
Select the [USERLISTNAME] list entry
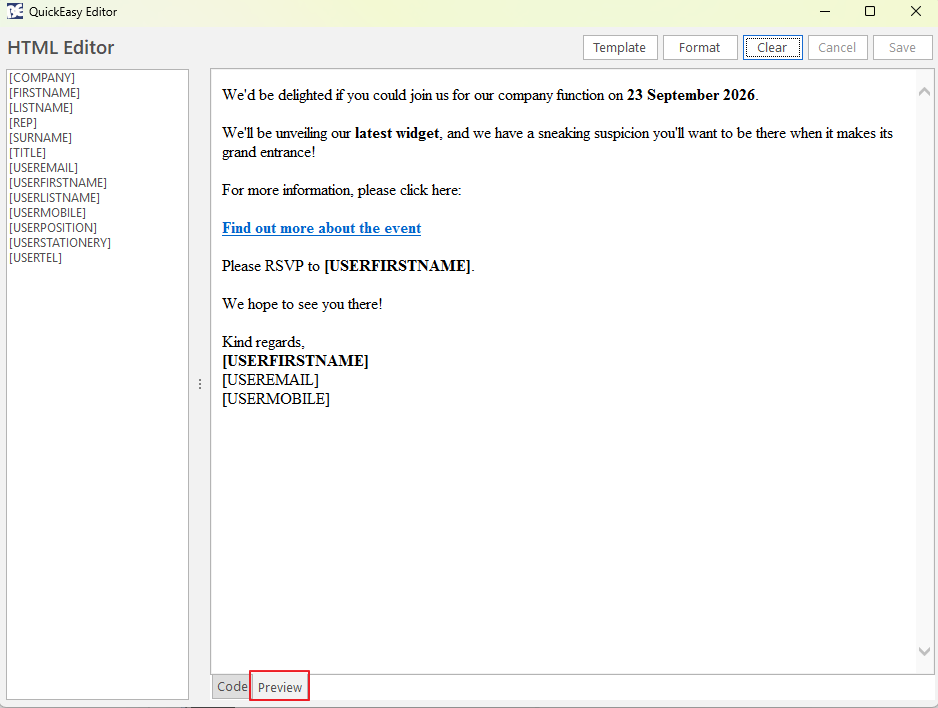click(x=54, y=197)
